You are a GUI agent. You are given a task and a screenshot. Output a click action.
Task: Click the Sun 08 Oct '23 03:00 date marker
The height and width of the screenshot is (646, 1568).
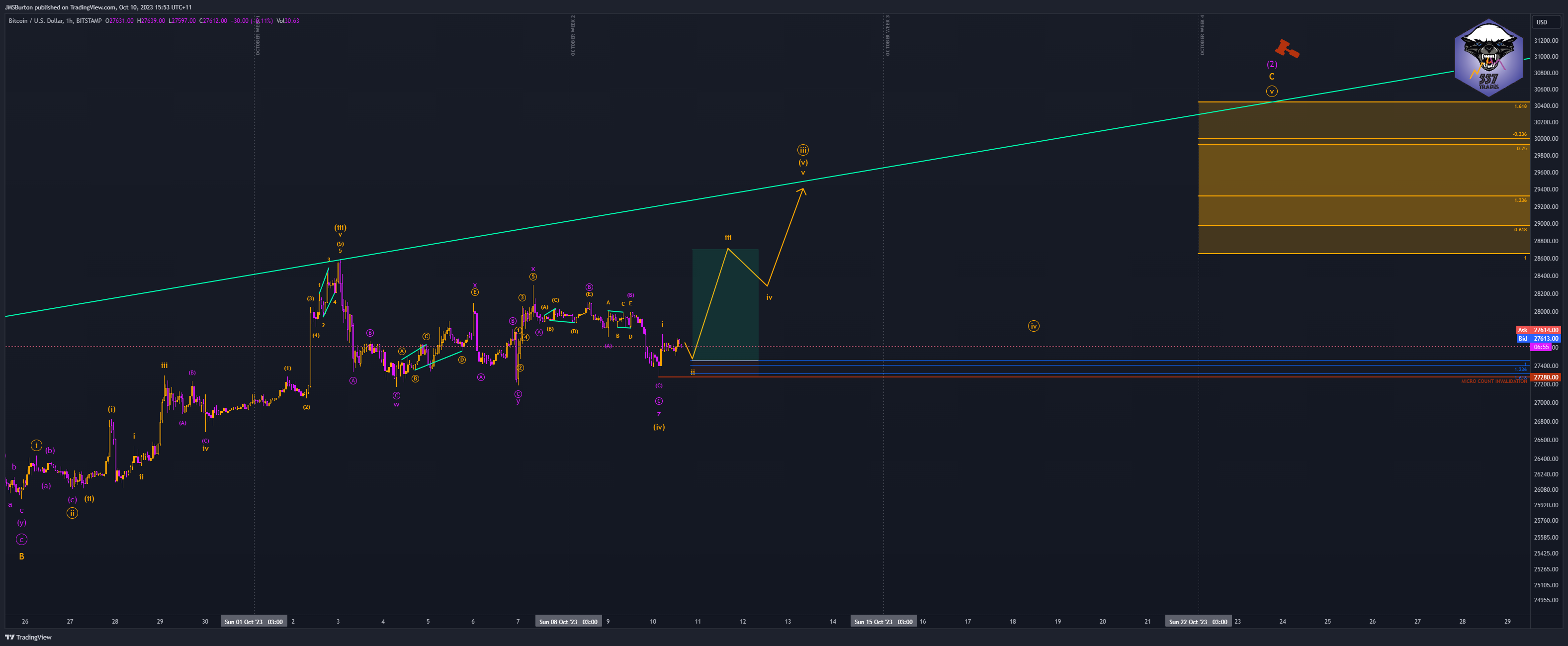click(568, 622)
